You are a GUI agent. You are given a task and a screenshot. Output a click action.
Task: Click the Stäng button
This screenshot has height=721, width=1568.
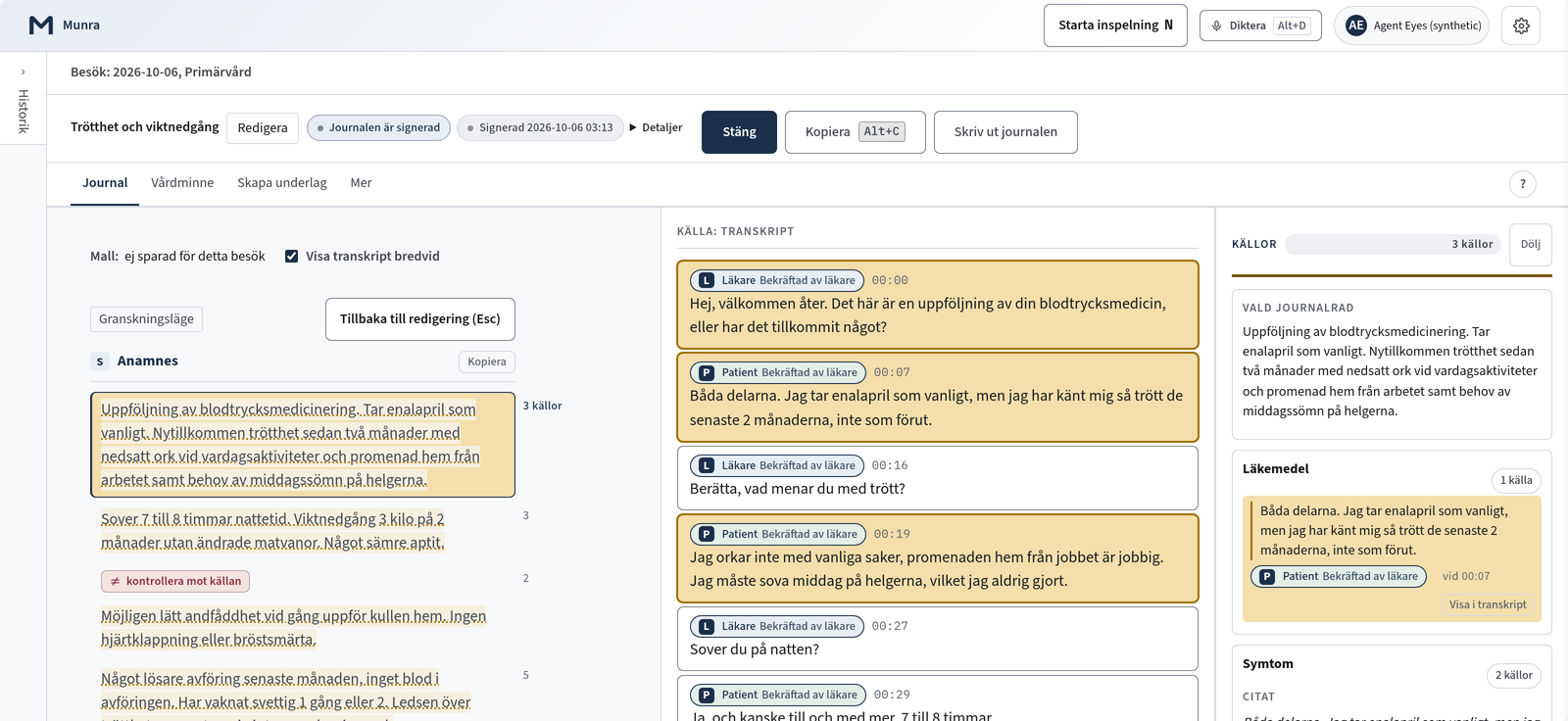pyautogui.click(x=739, y=132)
